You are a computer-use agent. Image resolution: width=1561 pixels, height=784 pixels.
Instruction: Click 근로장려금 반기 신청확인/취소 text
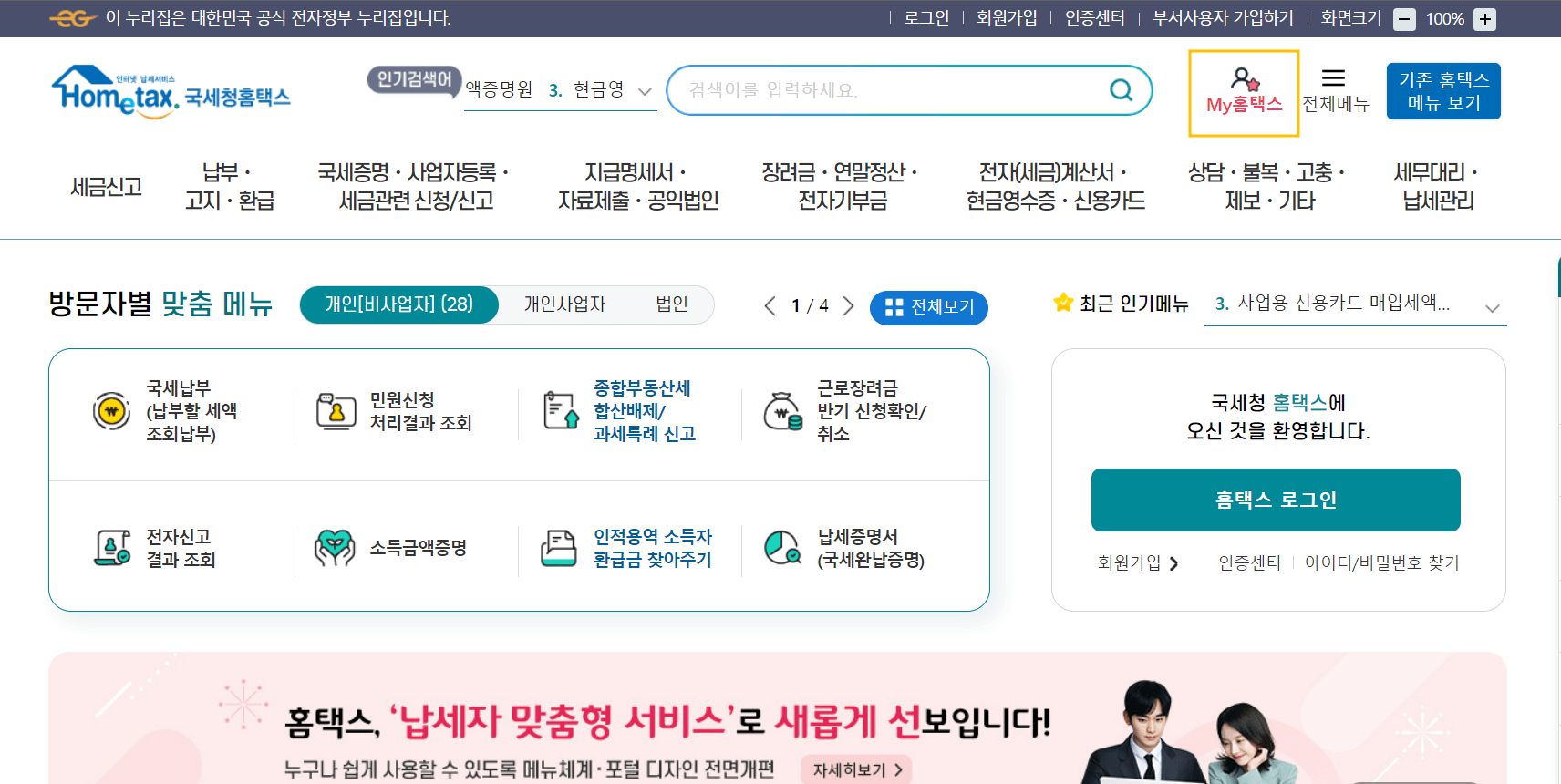tap(871, 411)
